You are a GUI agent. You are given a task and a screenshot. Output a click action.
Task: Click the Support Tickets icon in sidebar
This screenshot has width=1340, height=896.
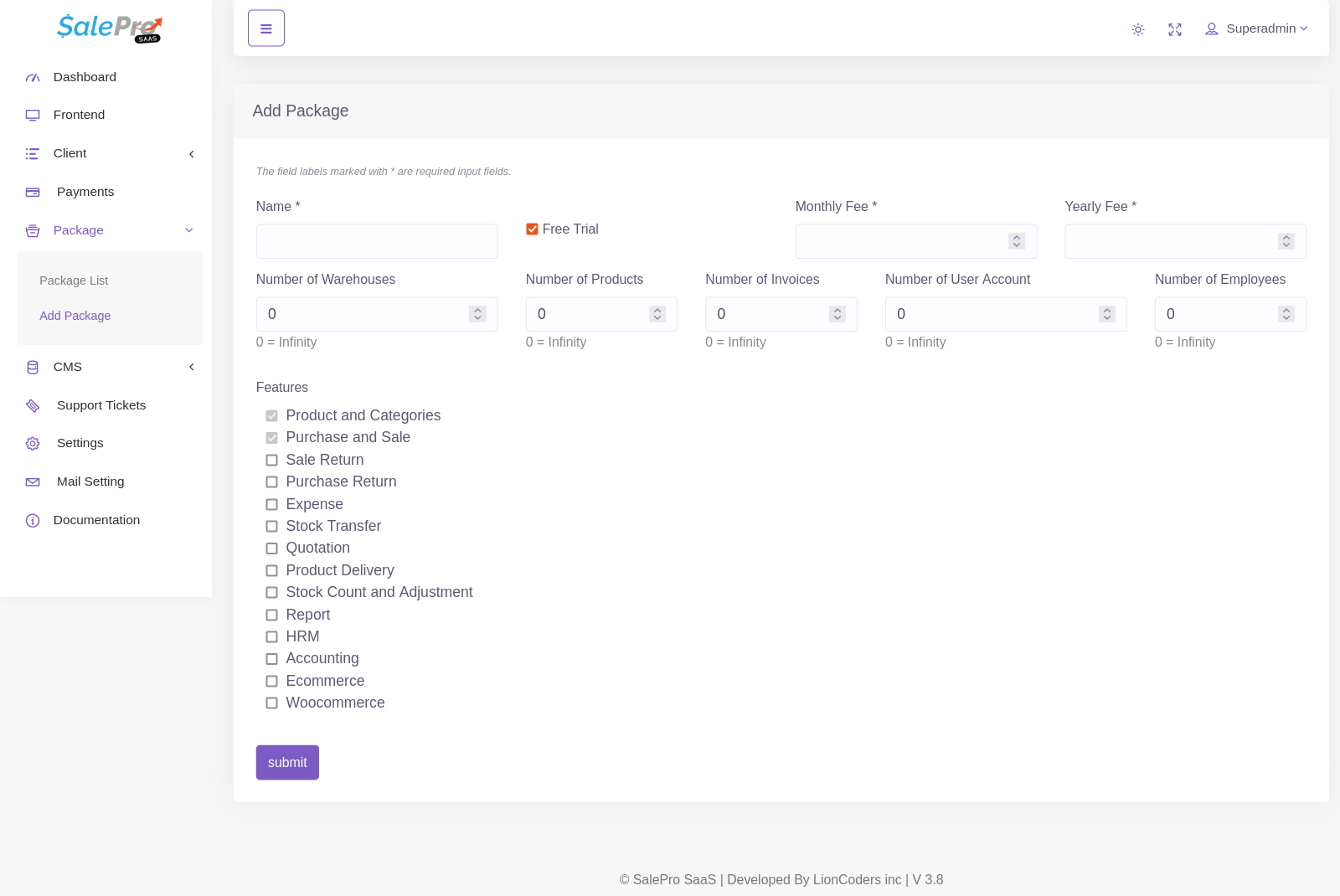point(33,406)
